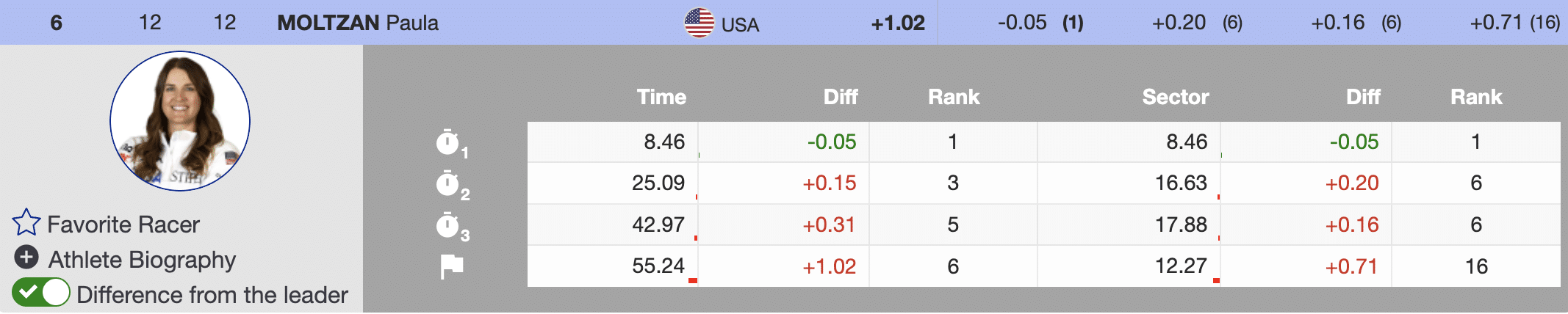Toggle Difference from the leader switch
1568x314 pixels.
pyautogui.click(x=41, y=293)
